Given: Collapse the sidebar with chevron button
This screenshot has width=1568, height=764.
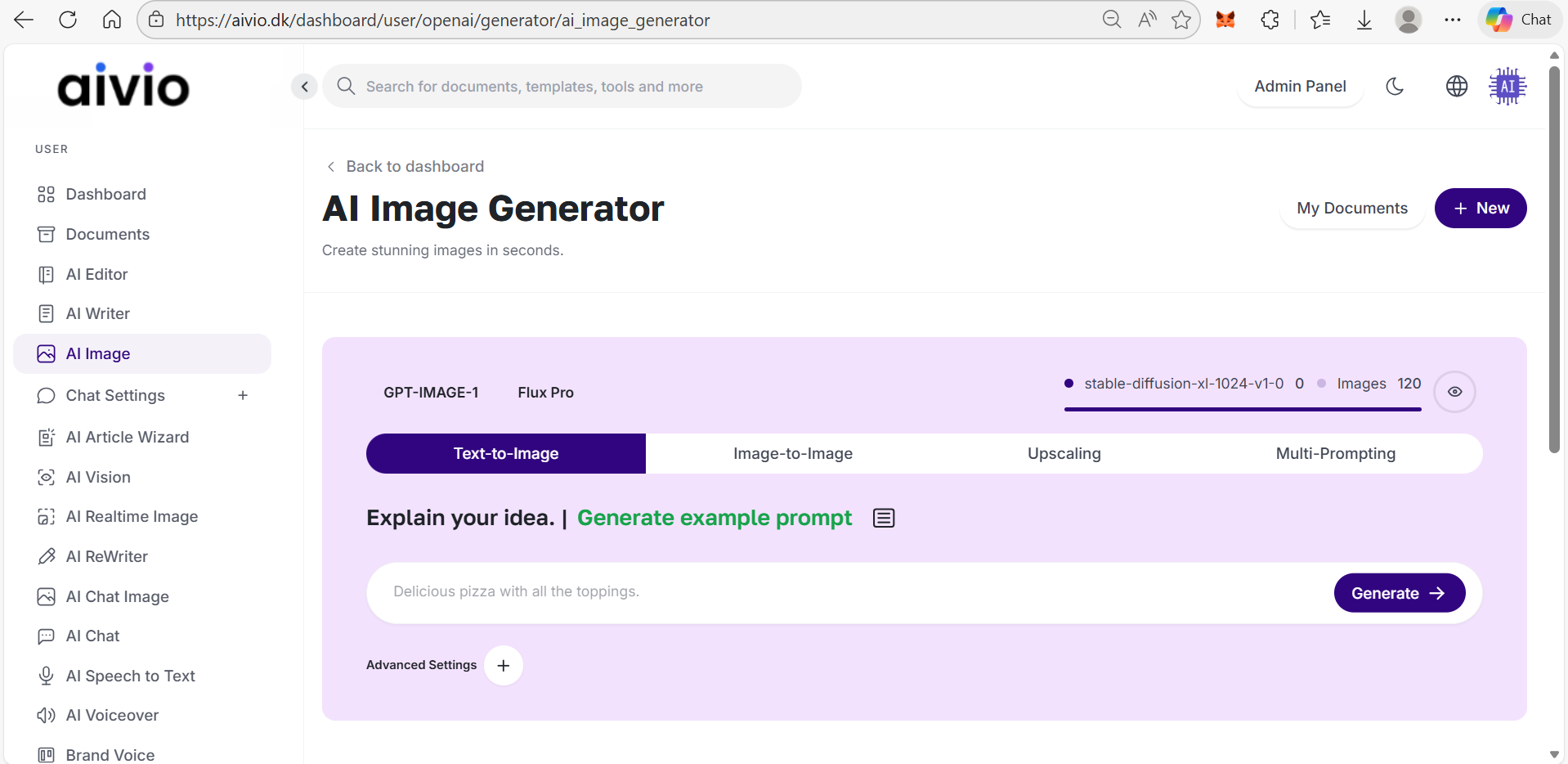Looking at the screenshot, I should click(x=304, y=86).
